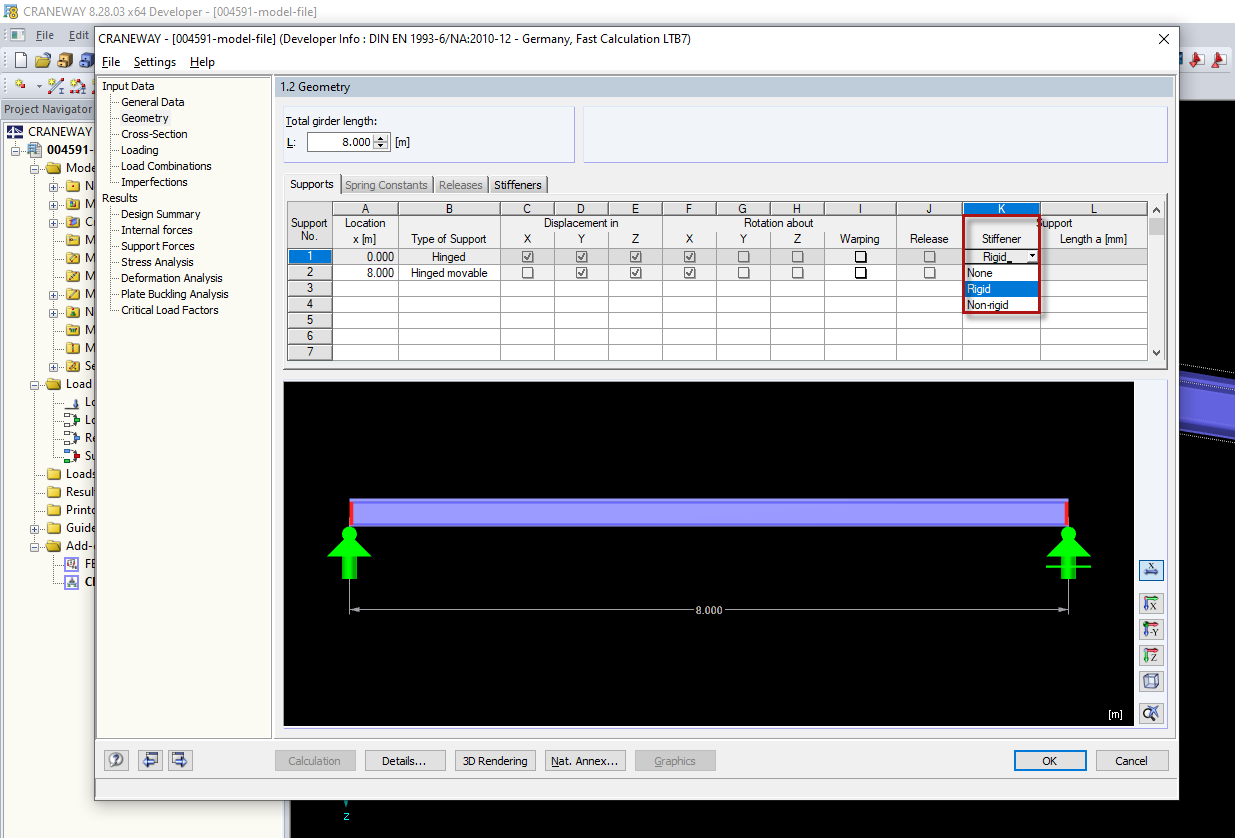Choose Rigid in stiffener dropdown list
The height and width of the screenshot is (838, 1235).
(1001, 289)
